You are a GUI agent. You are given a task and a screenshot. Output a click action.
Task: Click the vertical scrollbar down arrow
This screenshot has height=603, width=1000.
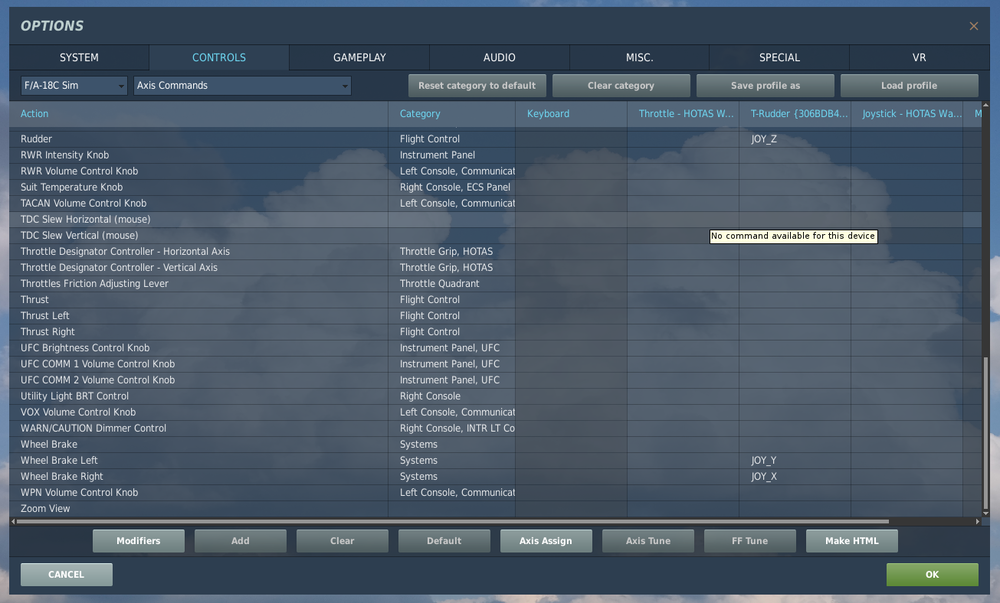pyautogui.click(x=985, y=512)
